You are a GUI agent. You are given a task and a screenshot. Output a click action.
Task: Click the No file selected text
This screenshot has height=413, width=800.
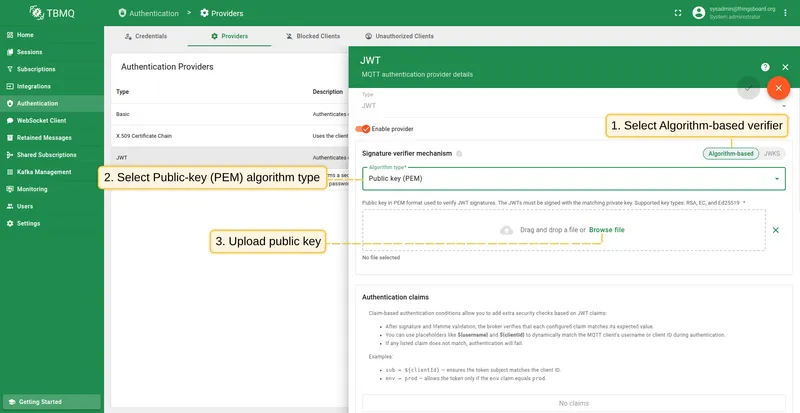click(381, 258)
